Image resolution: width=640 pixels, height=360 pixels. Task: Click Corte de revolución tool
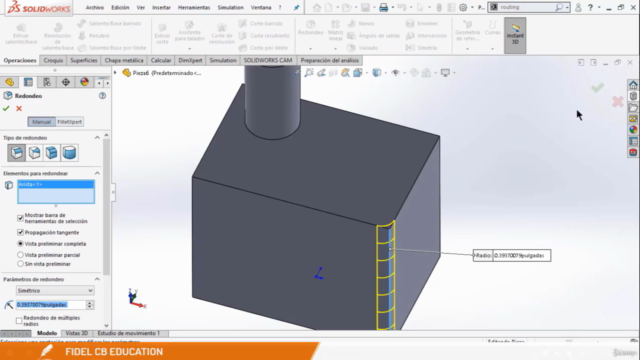click(222, 34)
